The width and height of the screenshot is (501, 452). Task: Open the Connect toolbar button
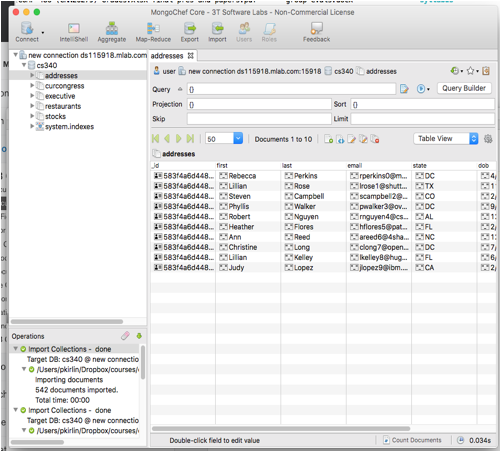[27, 32]
